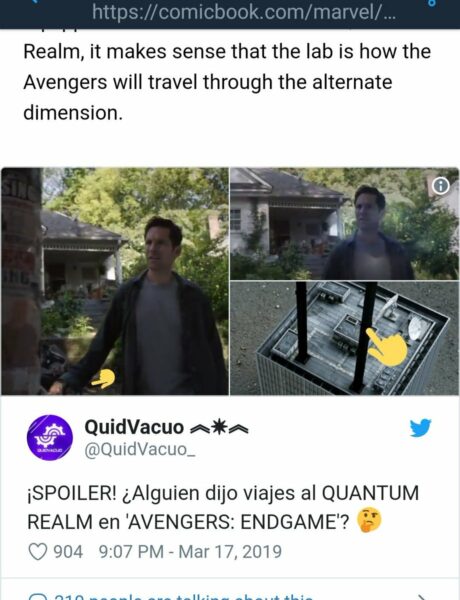
Task: Open 'people are talking about this' replies link
Action: click(x=184, y=596)
